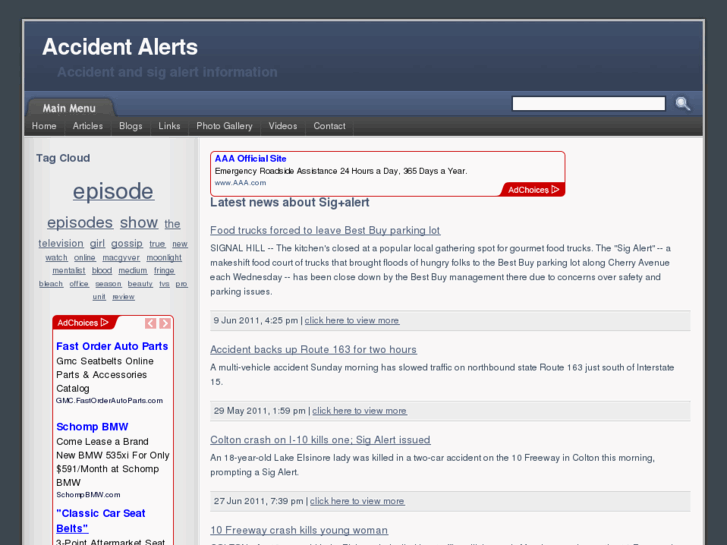Click the 'unit' tag
Viewport: 727px width, 545px height.
tap(99, 297)
